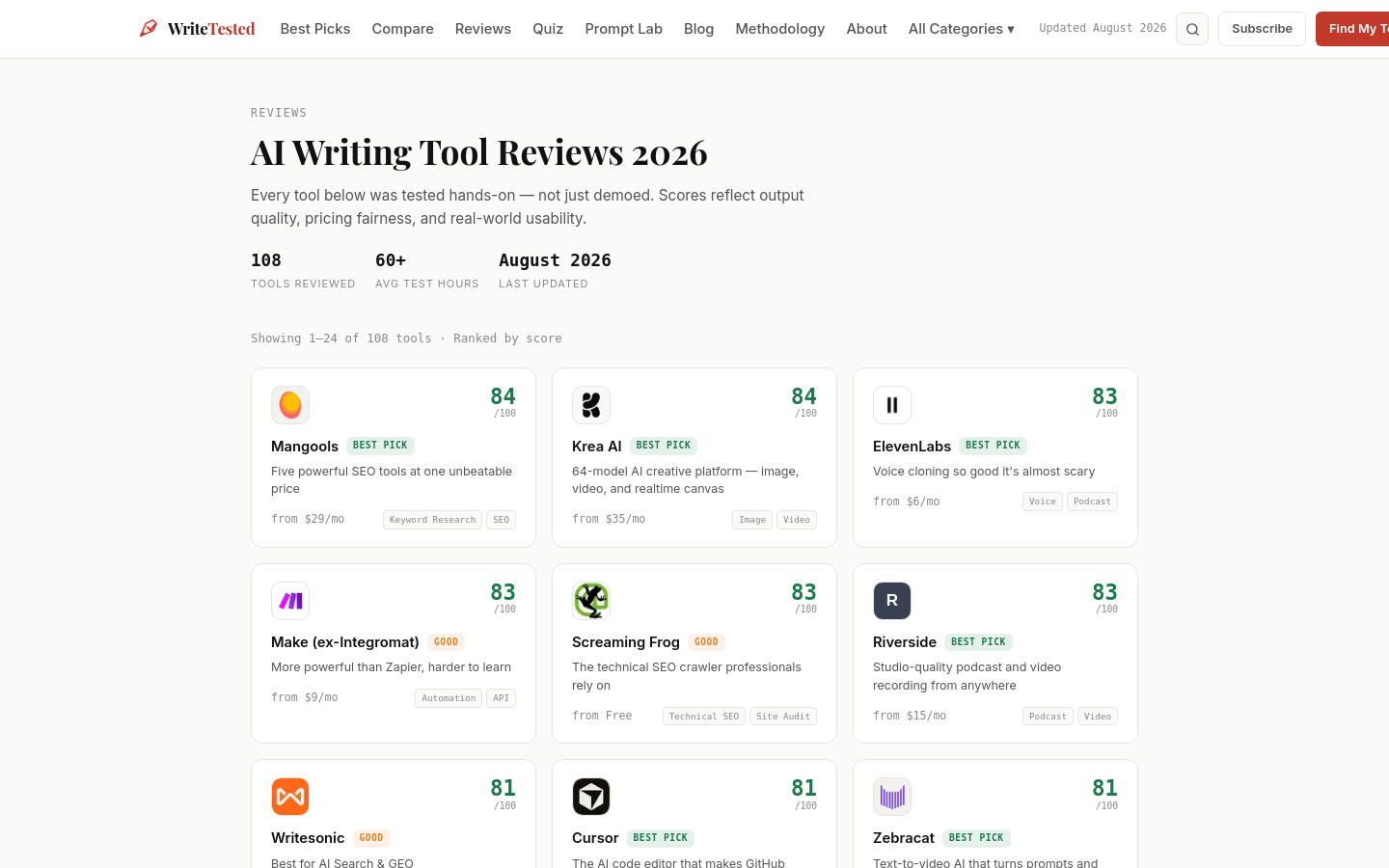Viewport: 1389px width, 868px height.
Task: Click the 'from $35/mo' price text
Action: (x=609, y=519)
